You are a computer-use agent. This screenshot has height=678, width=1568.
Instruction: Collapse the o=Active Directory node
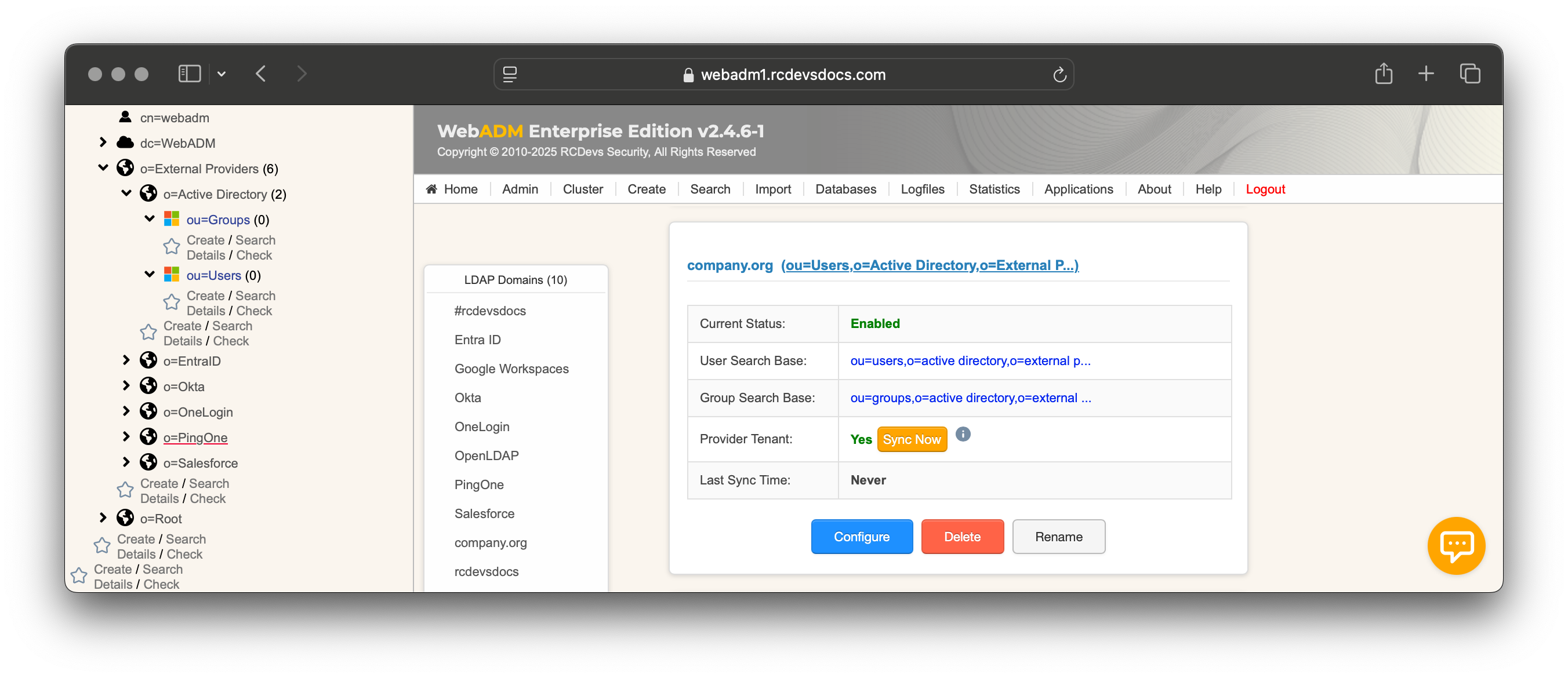[126, 194]
